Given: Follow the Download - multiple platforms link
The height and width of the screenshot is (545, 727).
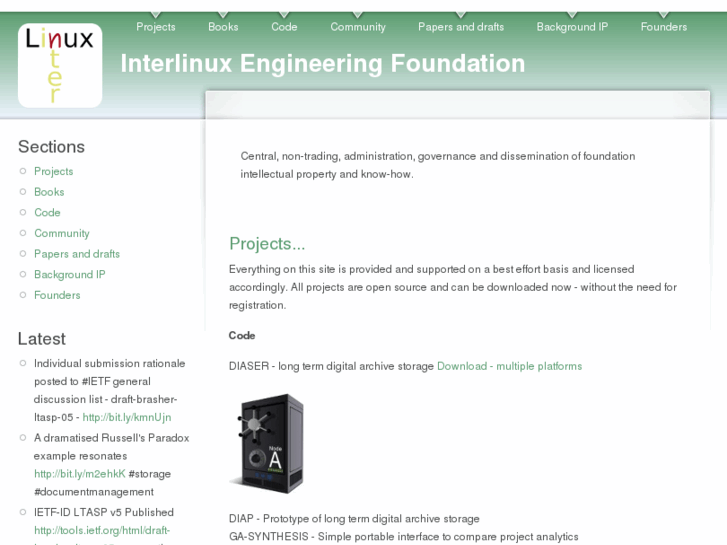Looking at the screenshot, I should 510,366.
